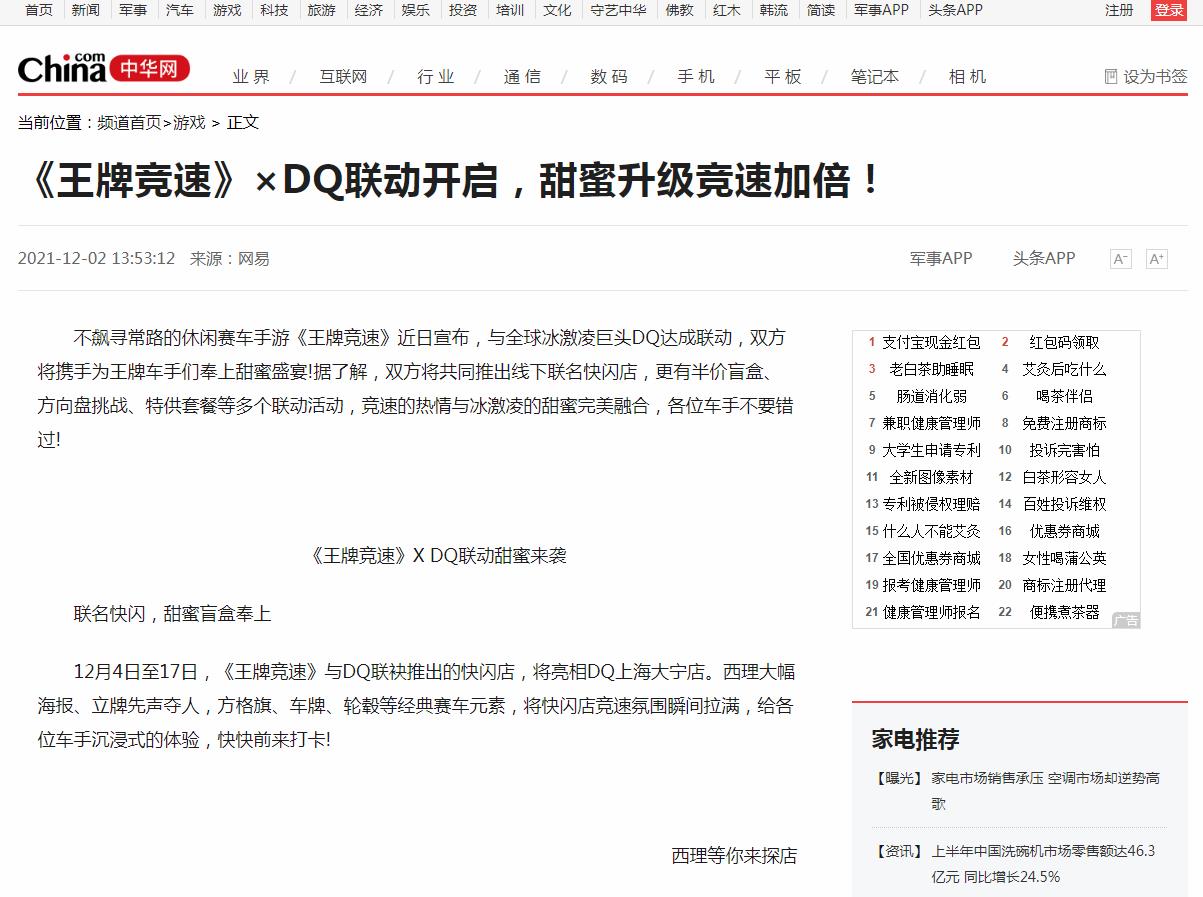This screenshot has width=1203, height=897.
Task: Click the 设为书签 bookmark icon link
Action: click(1145, 76)
